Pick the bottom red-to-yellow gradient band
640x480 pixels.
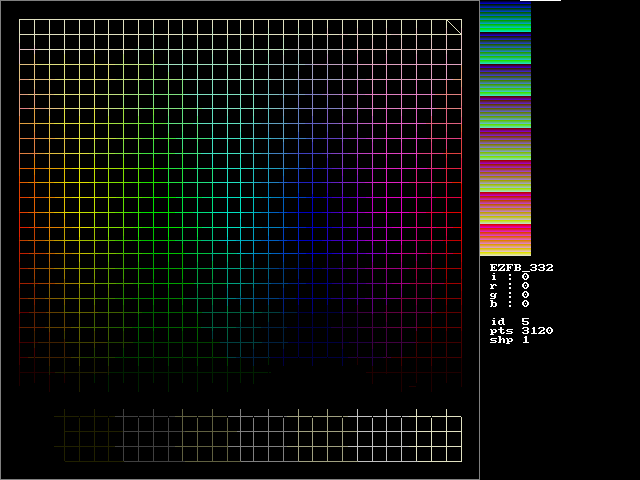tap(505, 240)
